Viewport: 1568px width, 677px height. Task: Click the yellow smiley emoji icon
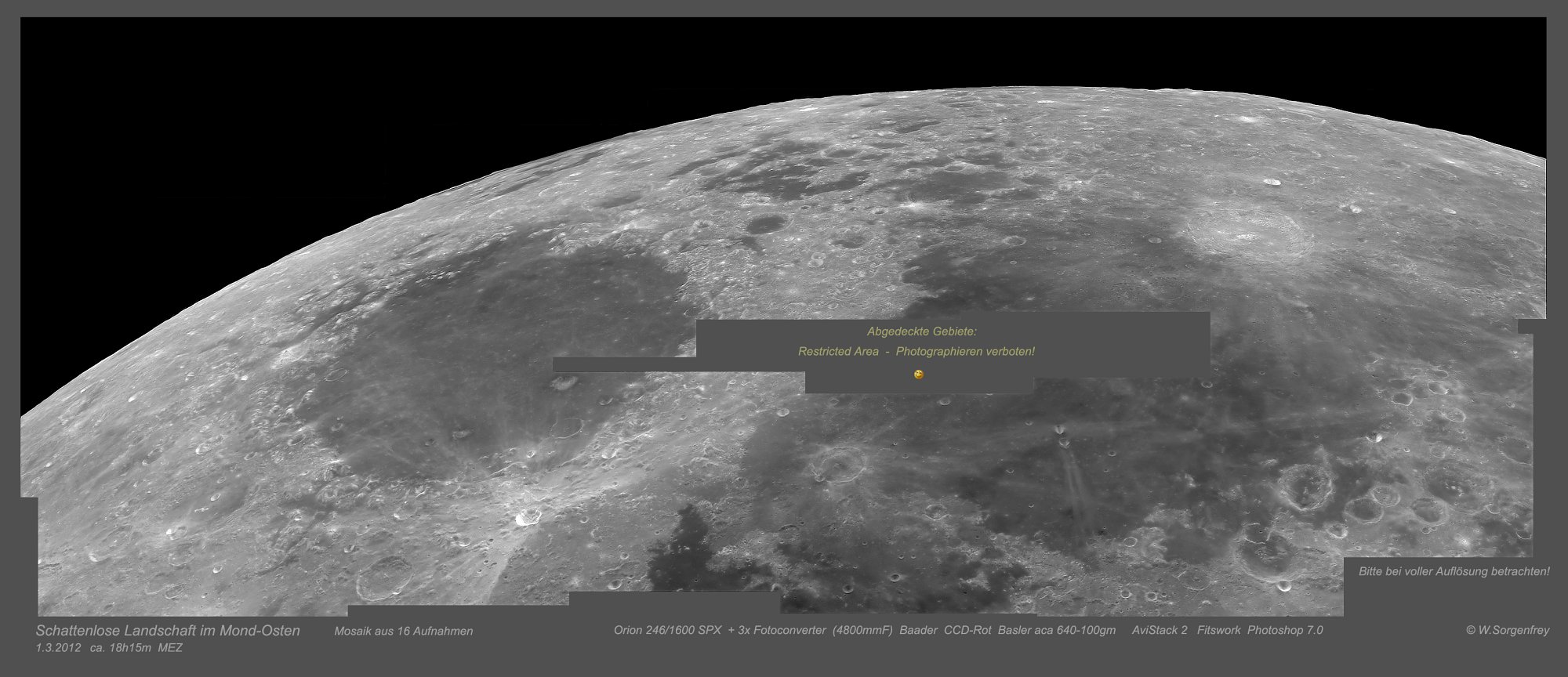(919, 375)
